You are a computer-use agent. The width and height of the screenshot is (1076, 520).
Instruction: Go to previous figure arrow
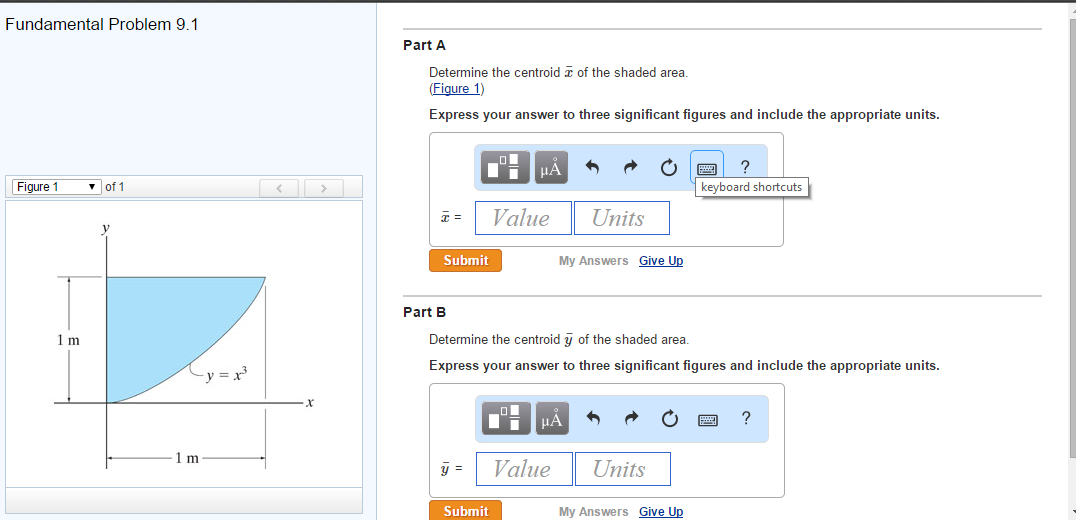coord(279,187)
